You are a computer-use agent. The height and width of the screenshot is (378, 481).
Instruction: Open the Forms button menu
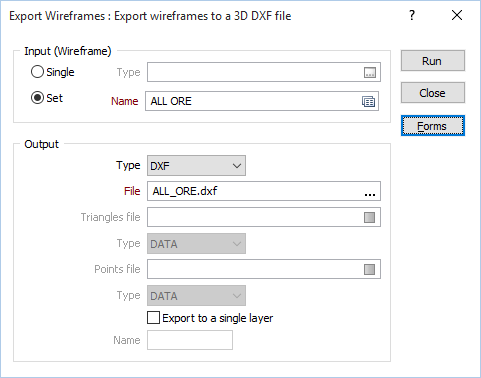433,126
